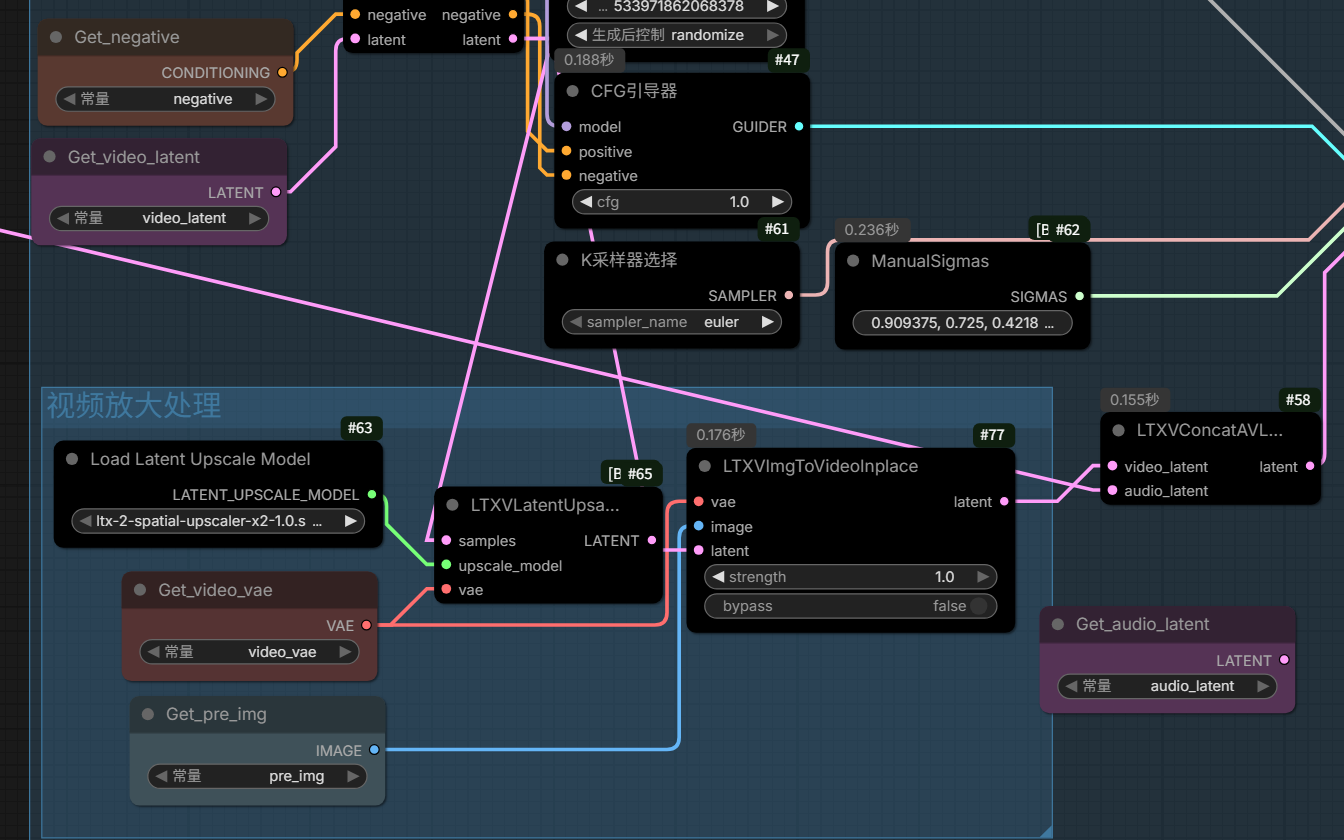Viewport: 1344px width, 840px height.
Task: Increase the cfg value with right arrow
Action: (777, 202)
